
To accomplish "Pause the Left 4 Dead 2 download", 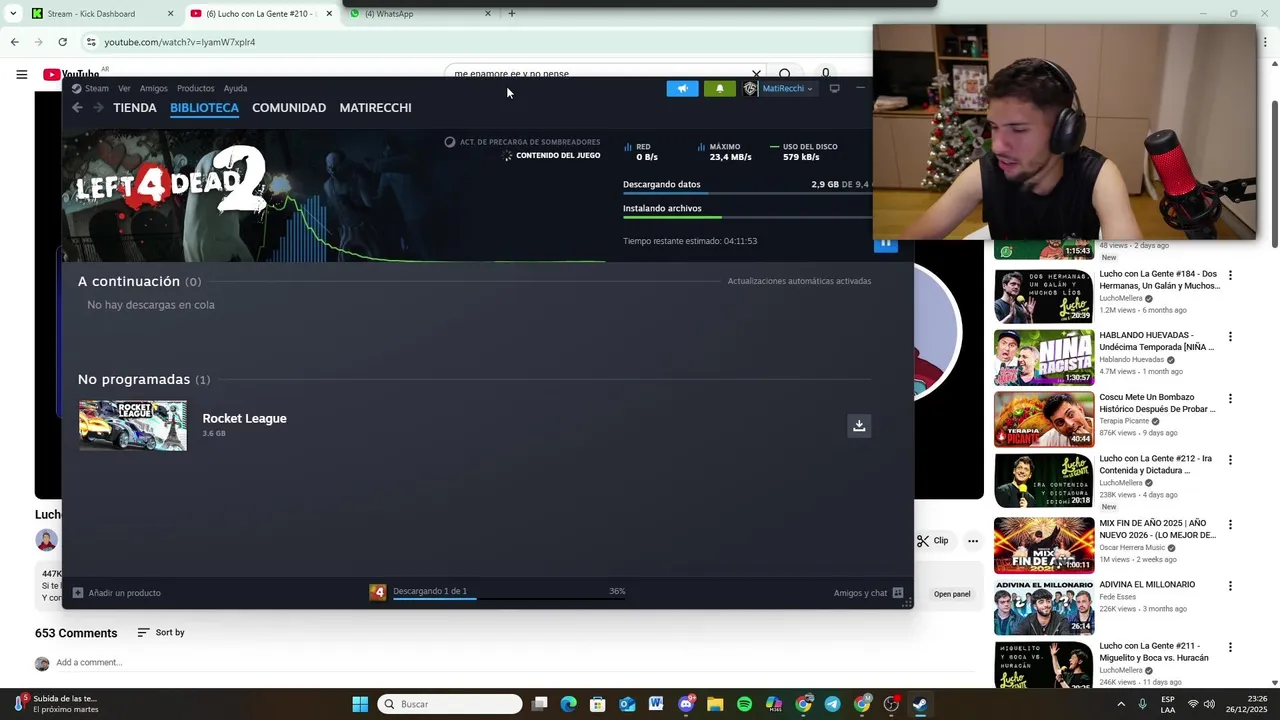I will coord(885,243).
